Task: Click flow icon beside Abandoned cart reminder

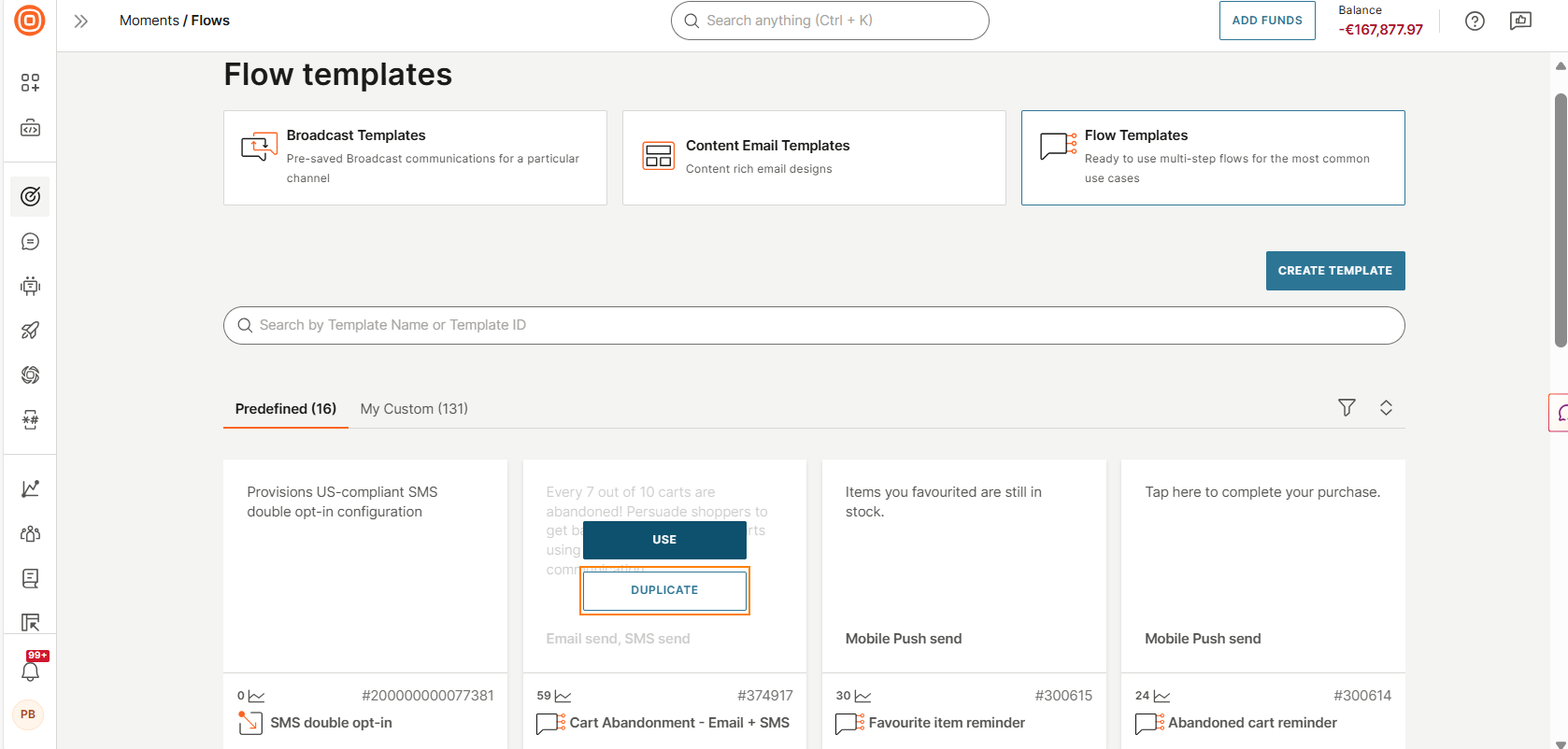Action: coord(1150,723)
